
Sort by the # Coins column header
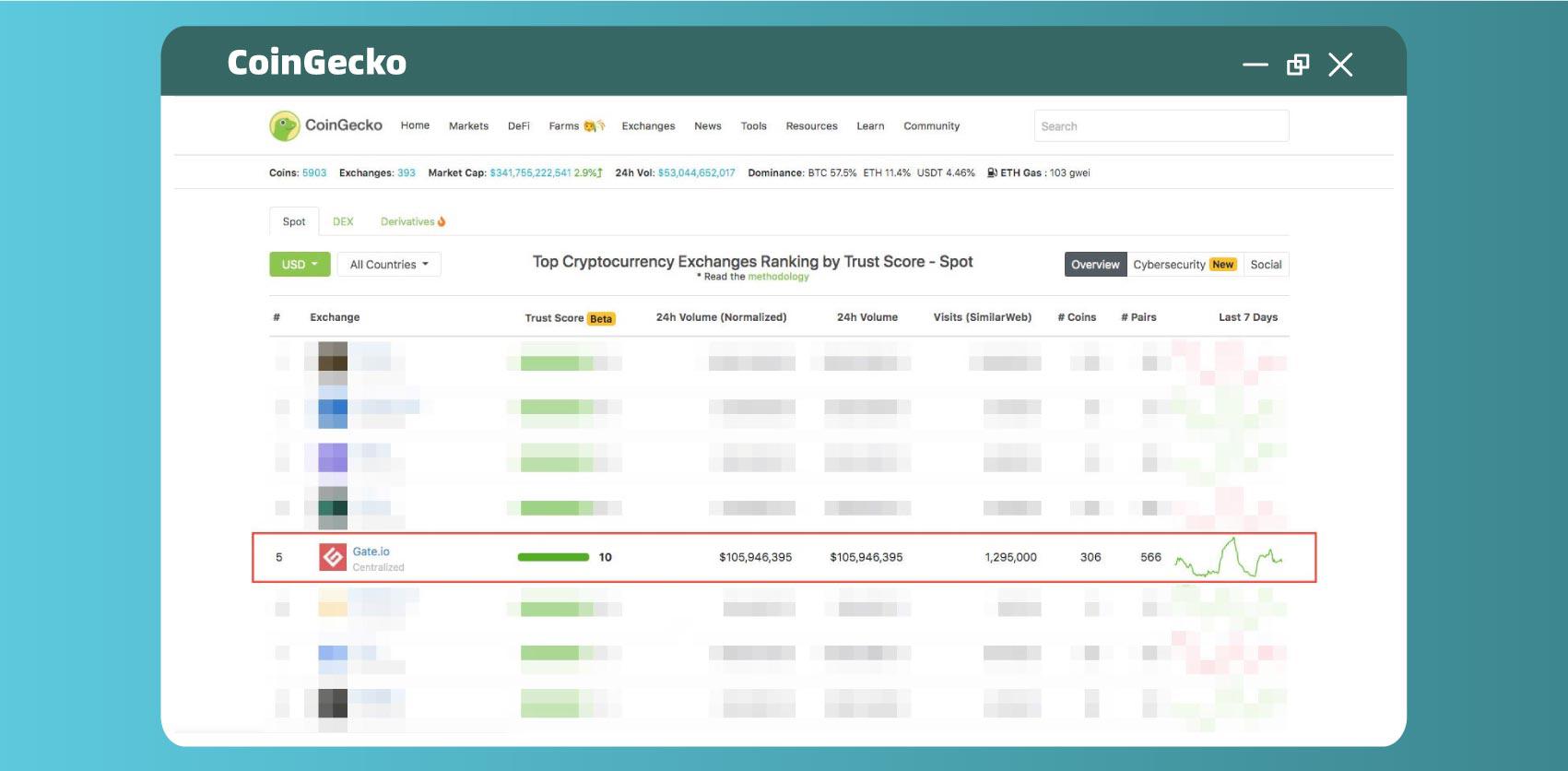[1077, 317]
